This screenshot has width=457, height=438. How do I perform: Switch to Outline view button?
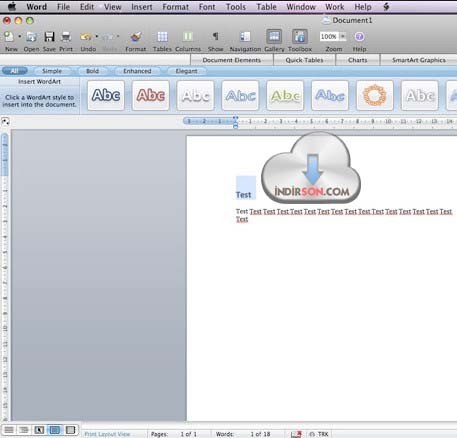coord(24,430)
